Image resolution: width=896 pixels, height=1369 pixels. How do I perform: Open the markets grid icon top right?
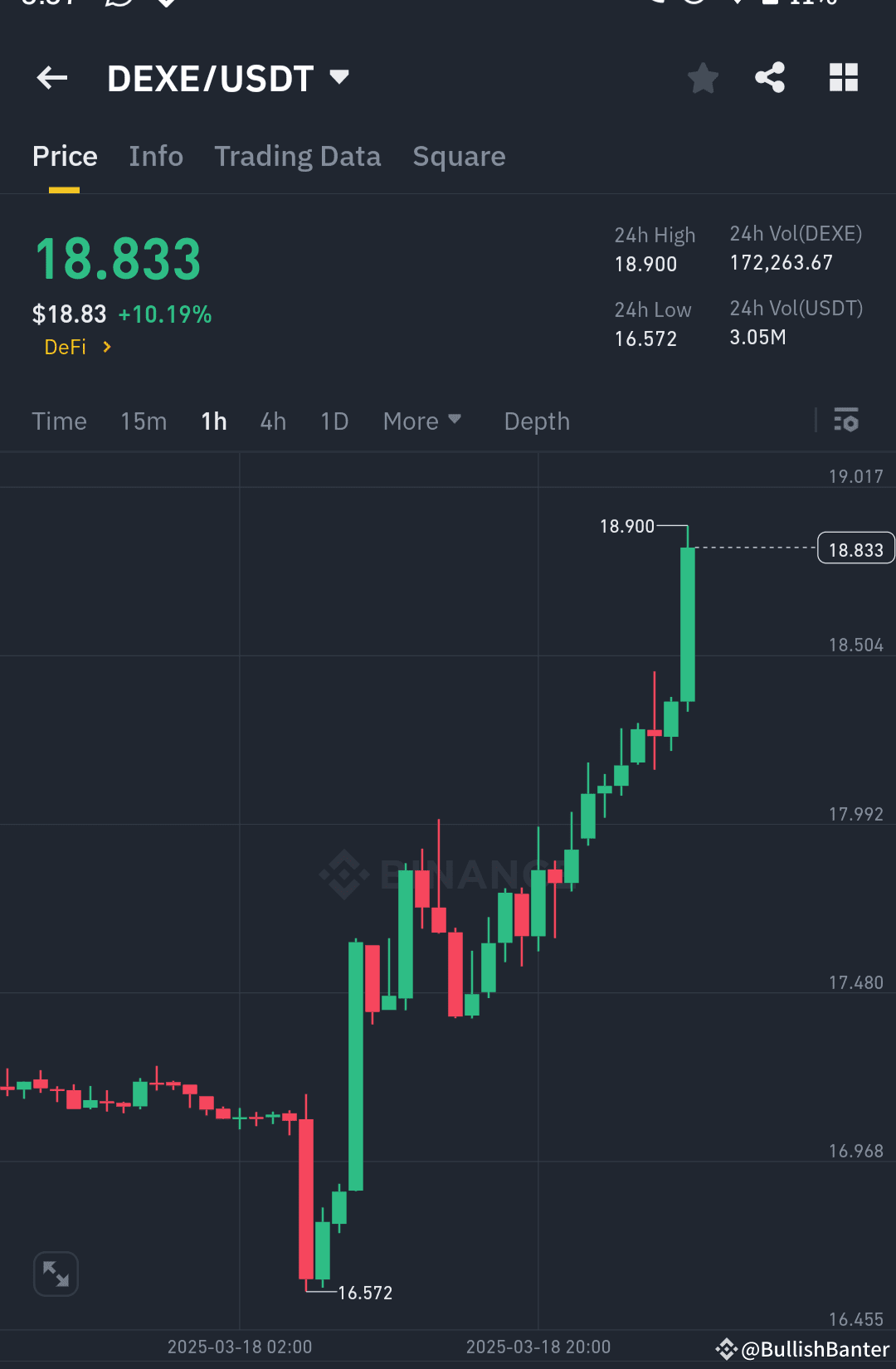[x=844, y=77]
